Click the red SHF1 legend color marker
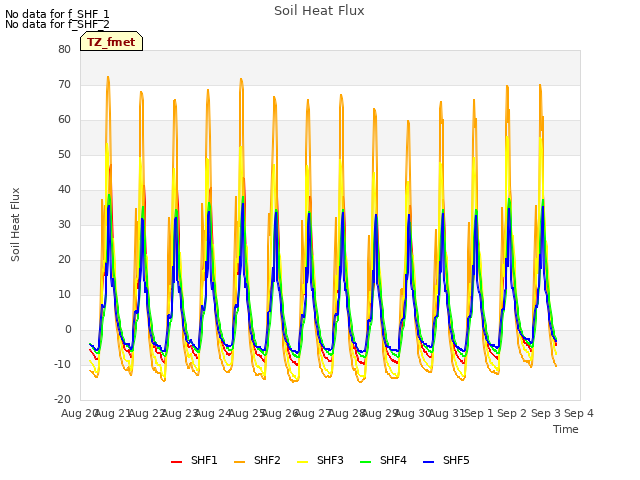 (176, 462)
